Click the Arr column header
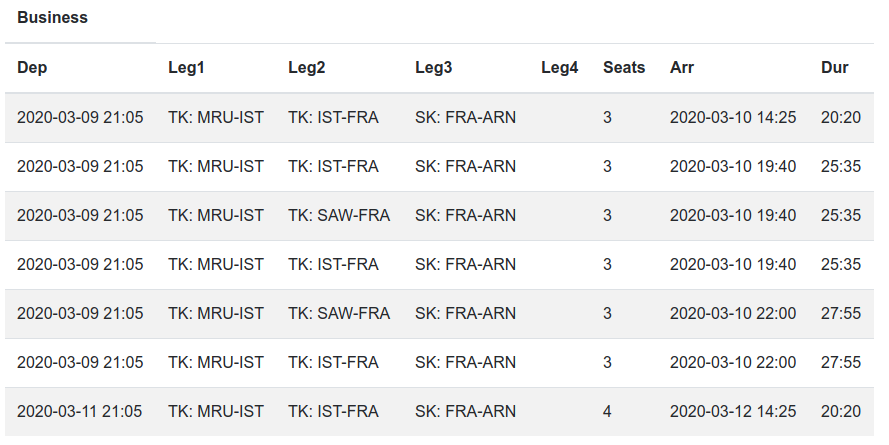Image resolution: width=889 pixels, height=445 pixels. (682, 68)
